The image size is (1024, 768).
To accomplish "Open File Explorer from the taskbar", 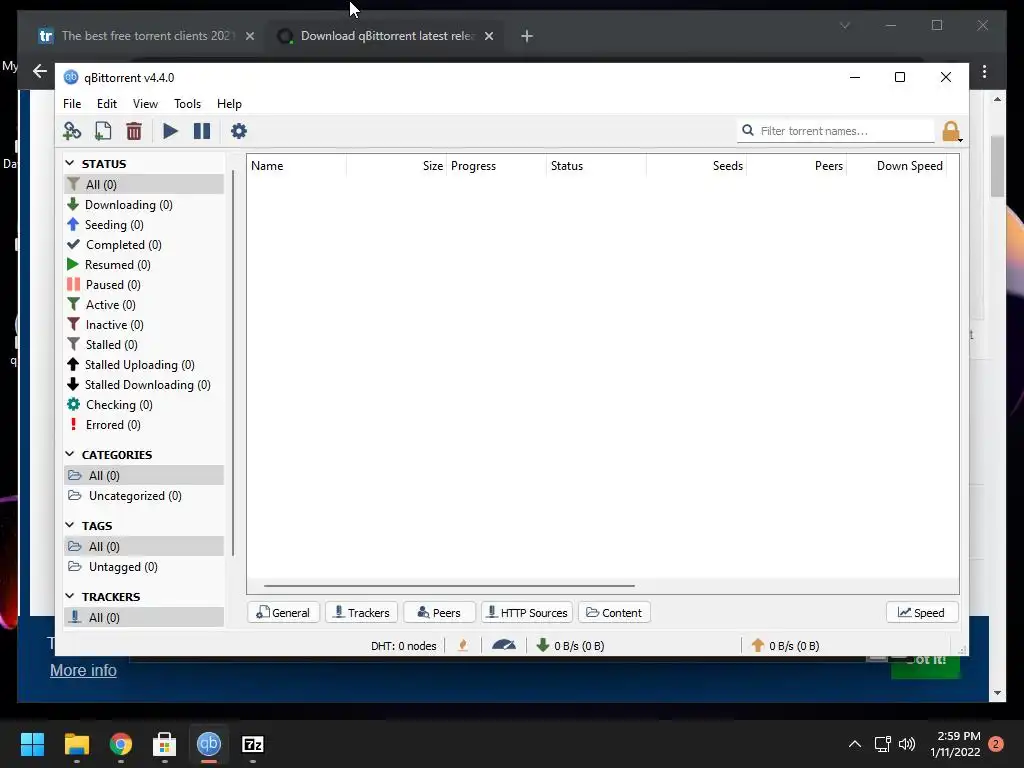I will [76, 744].
